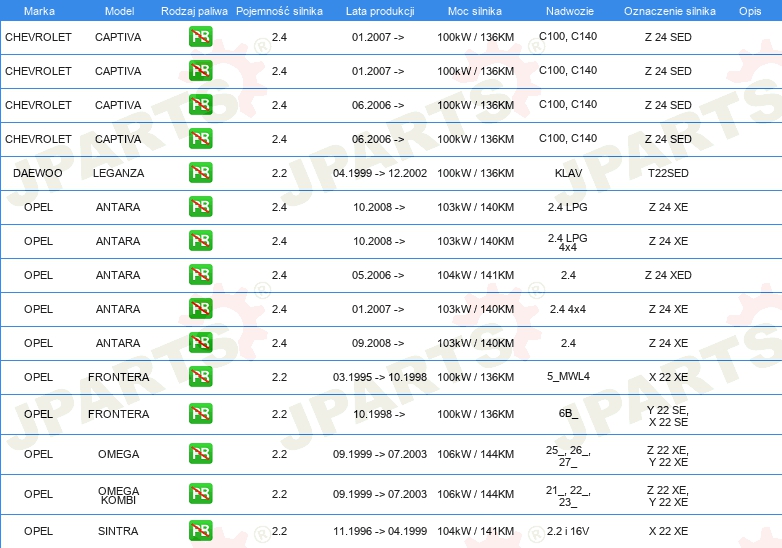The width and height of the screenshot is (782, 548).
Task: Click the 2.4 LPG 4x4 body cell
Action: (568, 242)
